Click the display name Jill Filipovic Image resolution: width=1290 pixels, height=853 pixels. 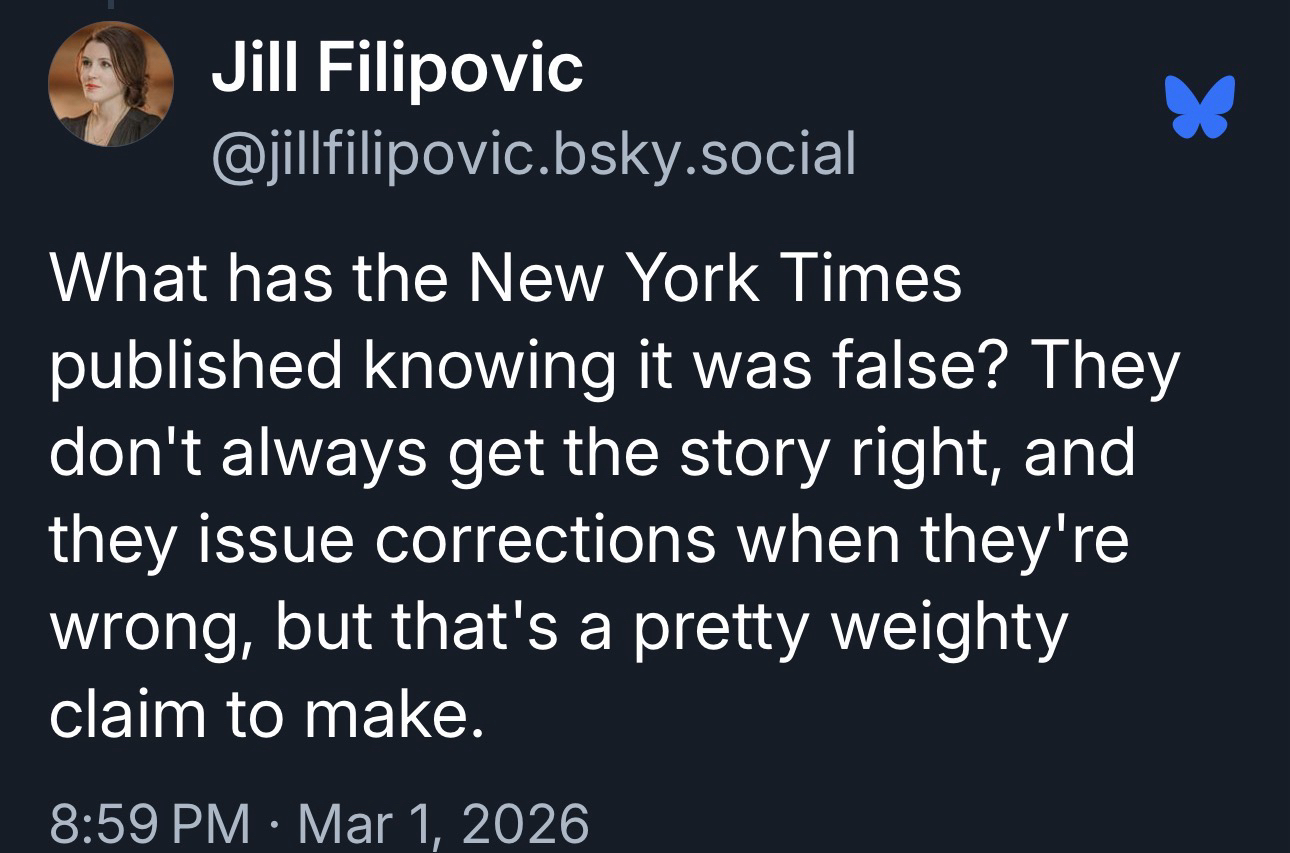(396, 68)
